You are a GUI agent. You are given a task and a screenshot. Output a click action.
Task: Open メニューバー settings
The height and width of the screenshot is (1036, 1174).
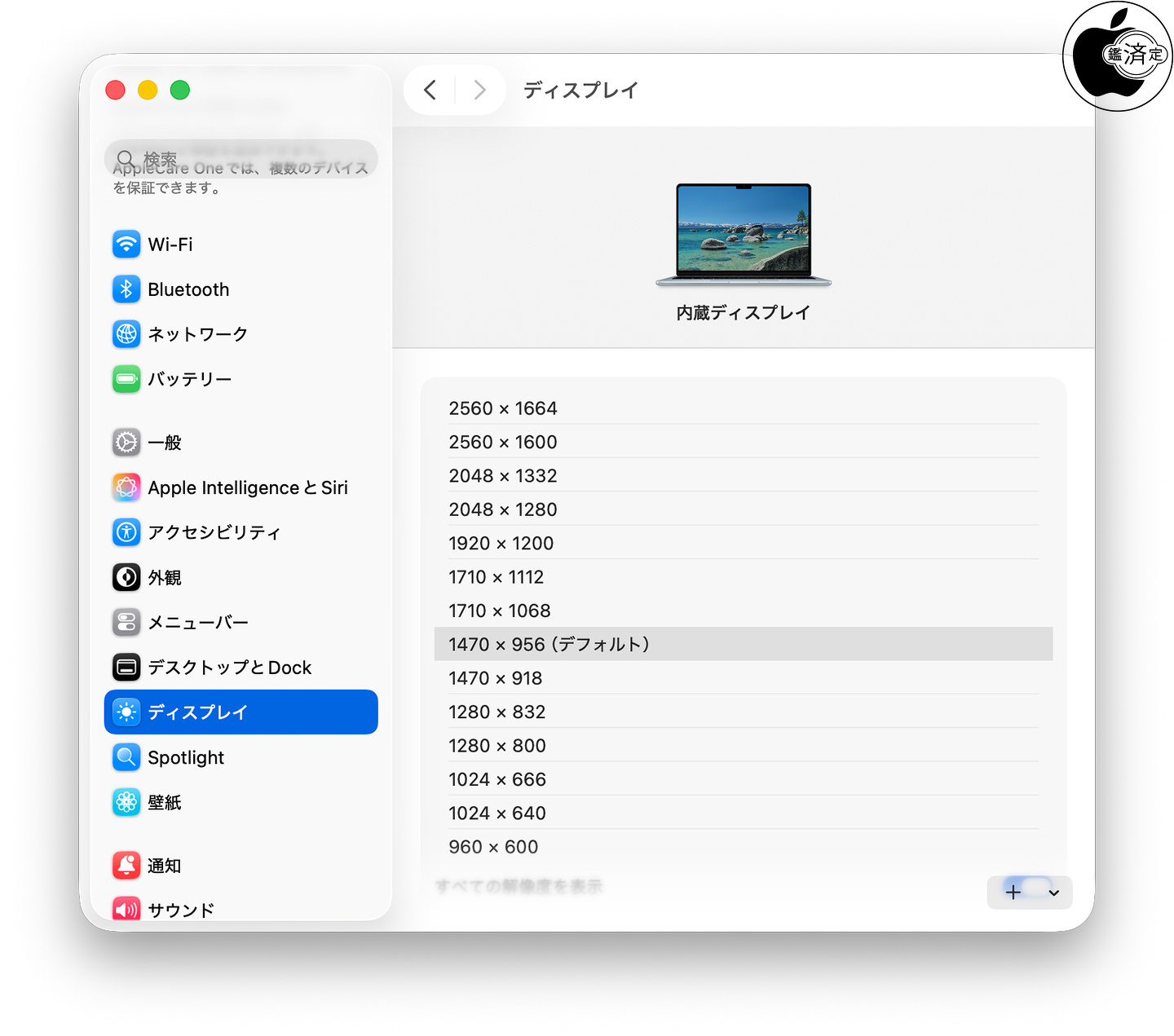(x=197, y=623)
